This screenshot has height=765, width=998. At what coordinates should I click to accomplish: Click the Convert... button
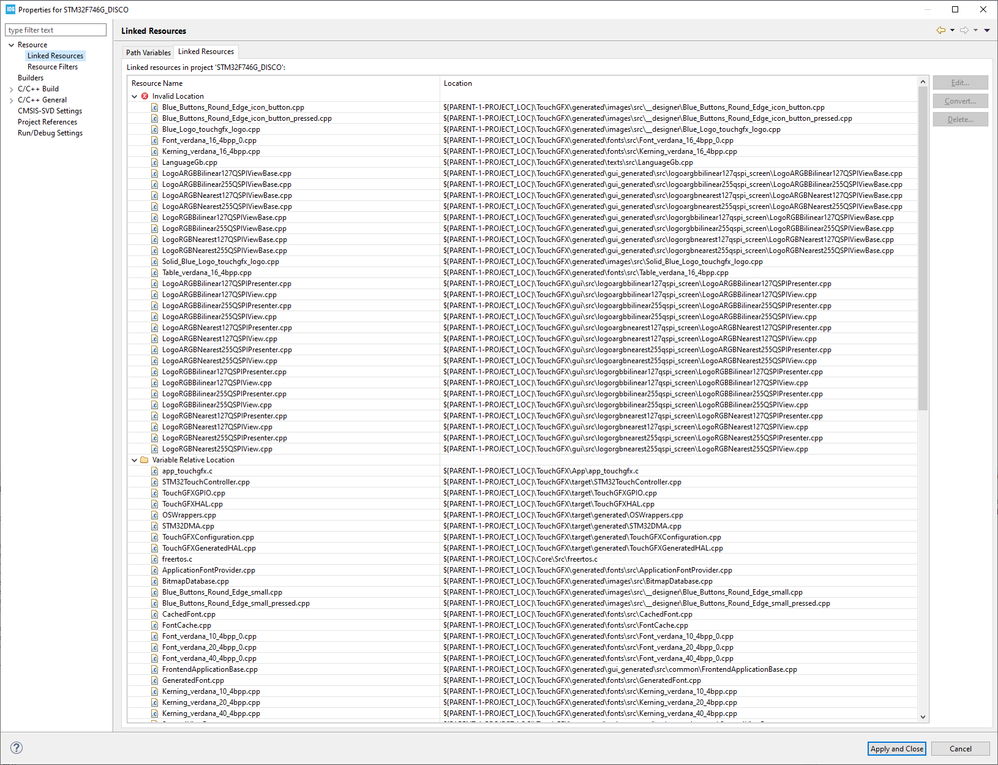pos(960,101)
